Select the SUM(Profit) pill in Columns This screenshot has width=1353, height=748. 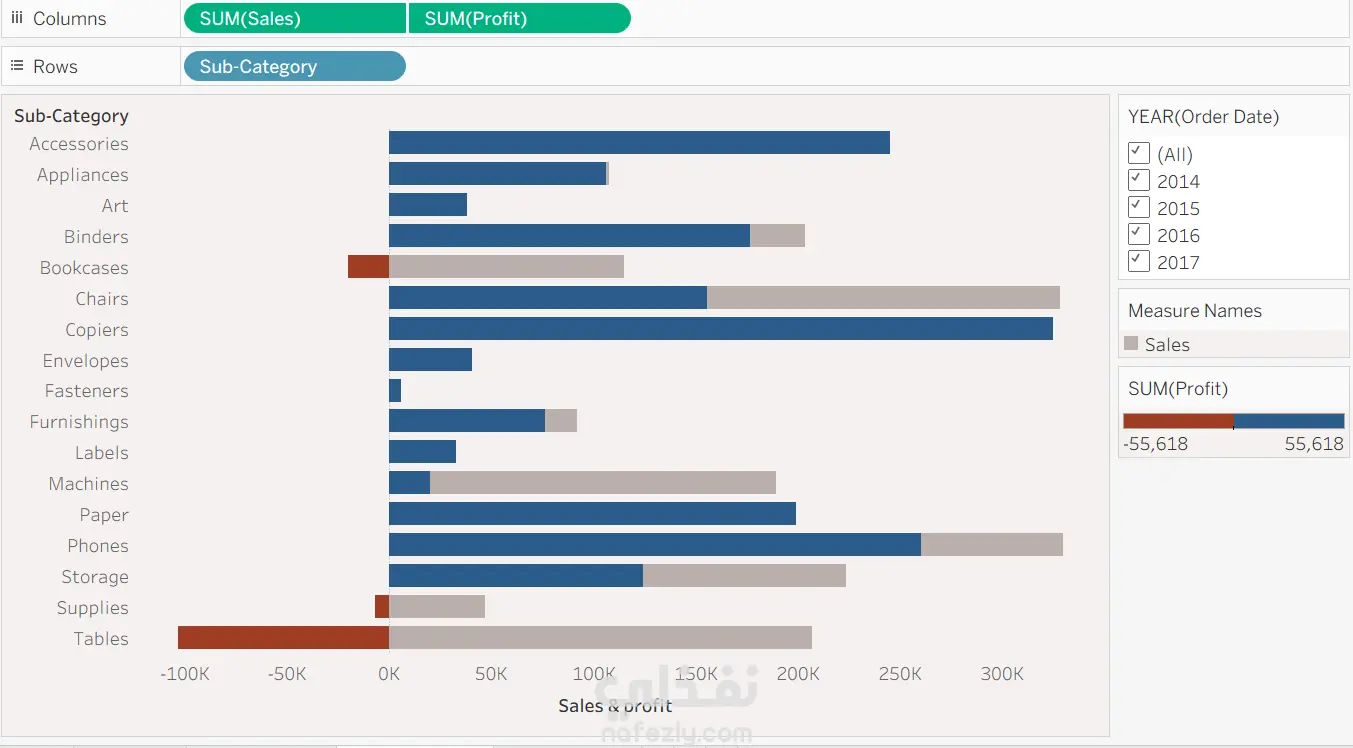tap(520, 18)
